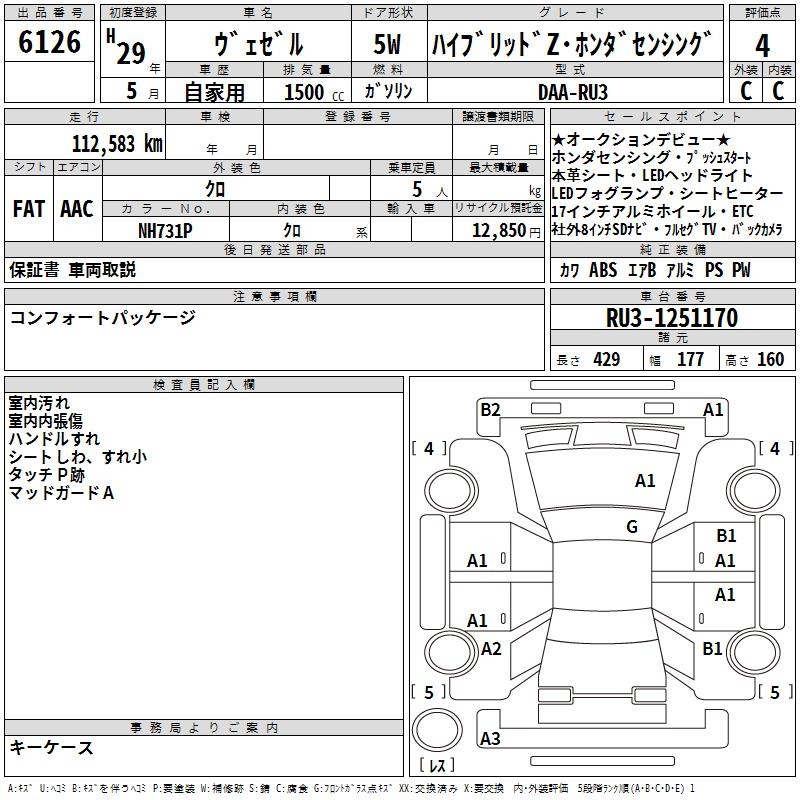
Task: Select the model code "DAA-RU3"
Action: click(573, 92)
